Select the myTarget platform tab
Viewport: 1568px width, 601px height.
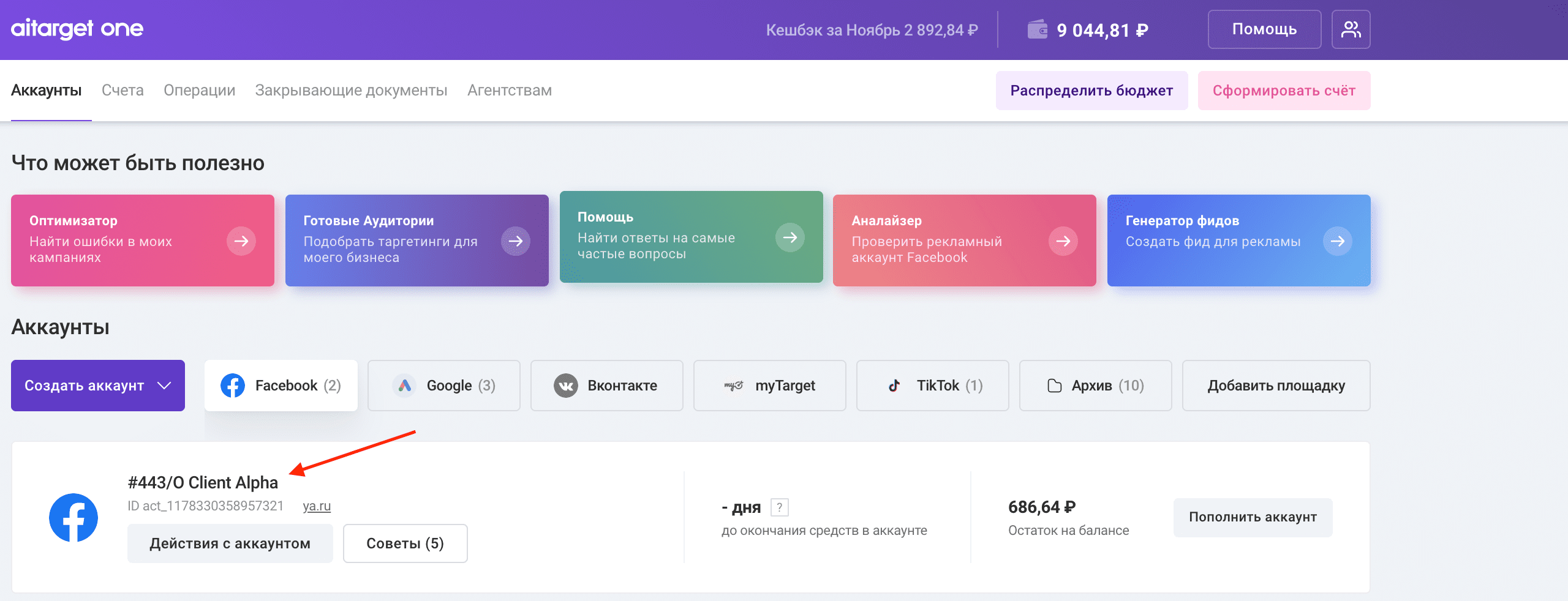tap(770, 386)
